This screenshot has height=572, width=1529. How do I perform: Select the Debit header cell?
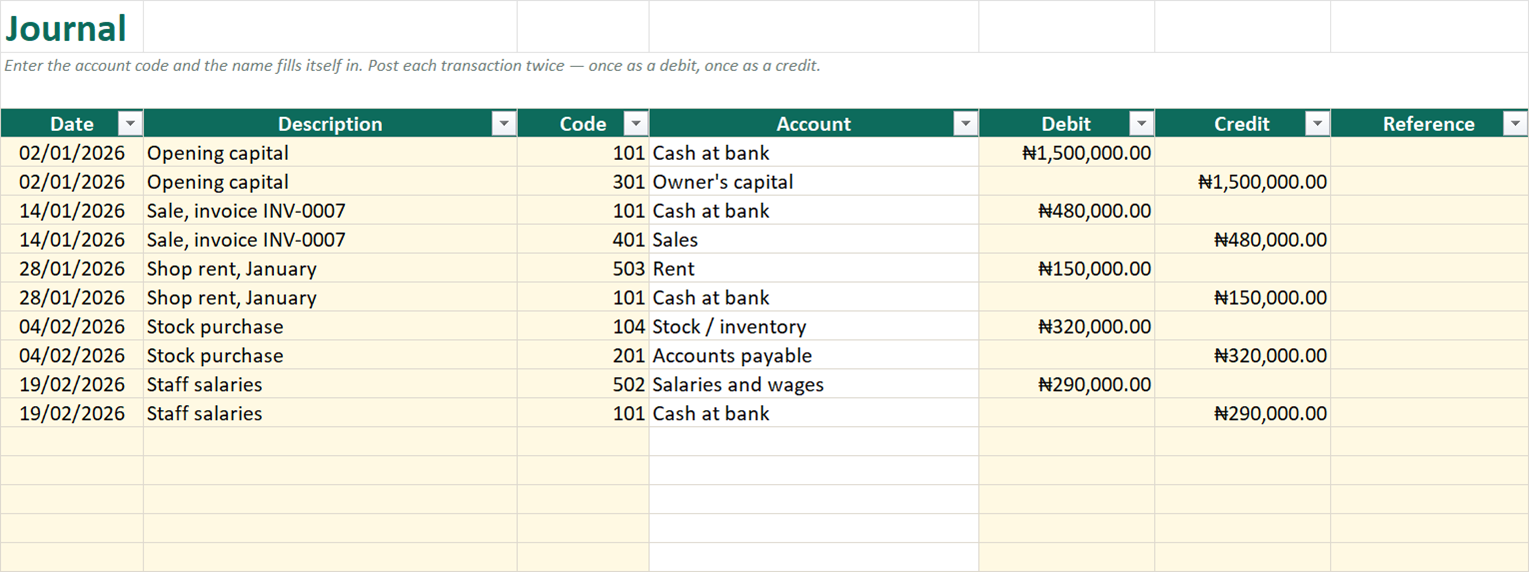click(1067, 124)
